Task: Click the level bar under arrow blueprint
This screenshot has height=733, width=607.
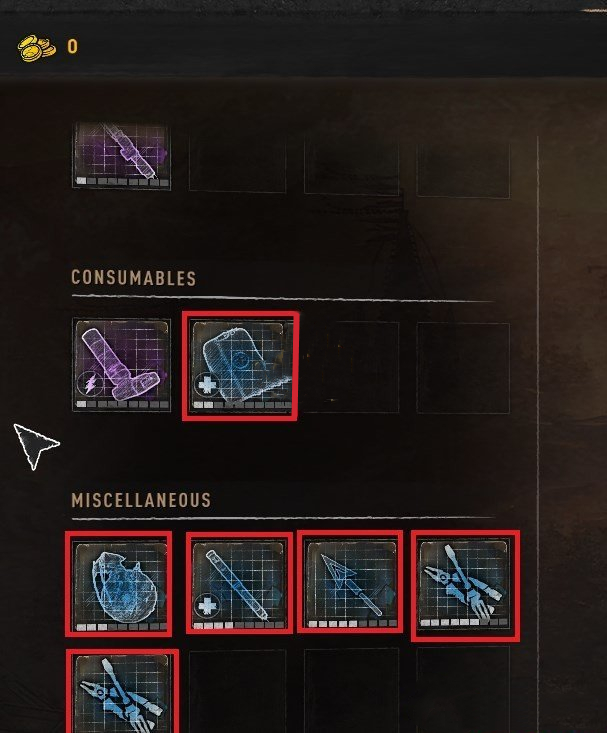Action: pos(353,624)
